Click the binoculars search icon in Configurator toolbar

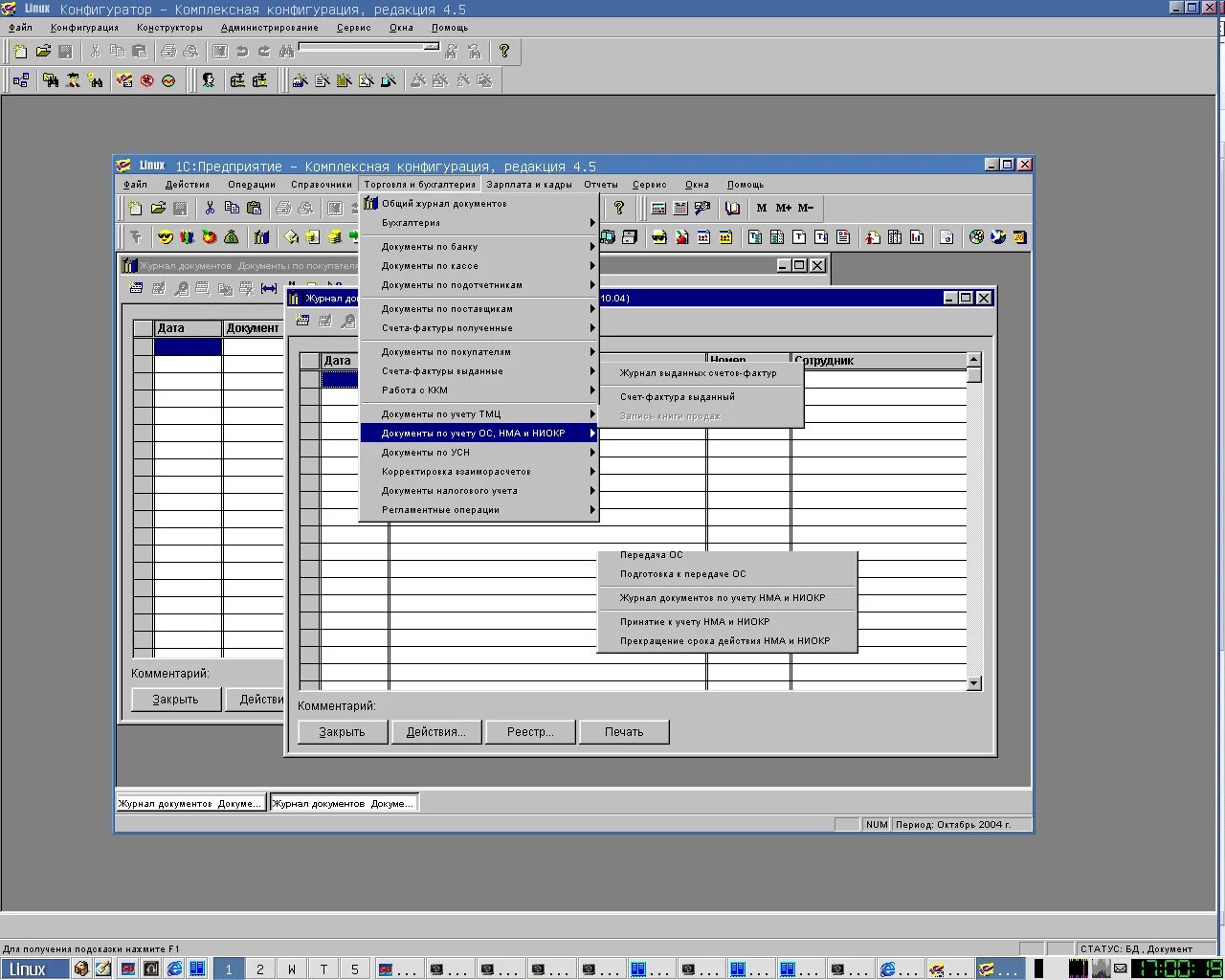pyautogui.click(x=286, y=51)
